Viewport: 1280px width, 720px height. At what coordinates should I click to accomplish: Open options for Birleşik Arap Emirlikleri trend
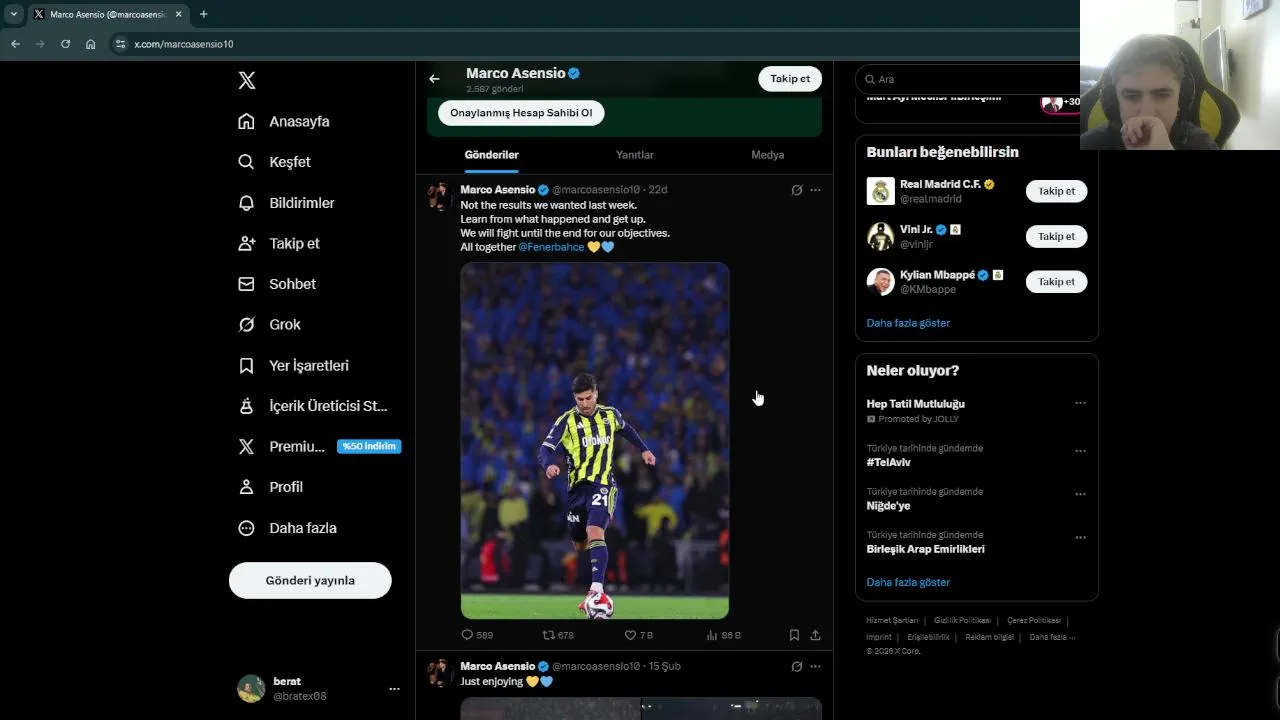point(1080,537)
